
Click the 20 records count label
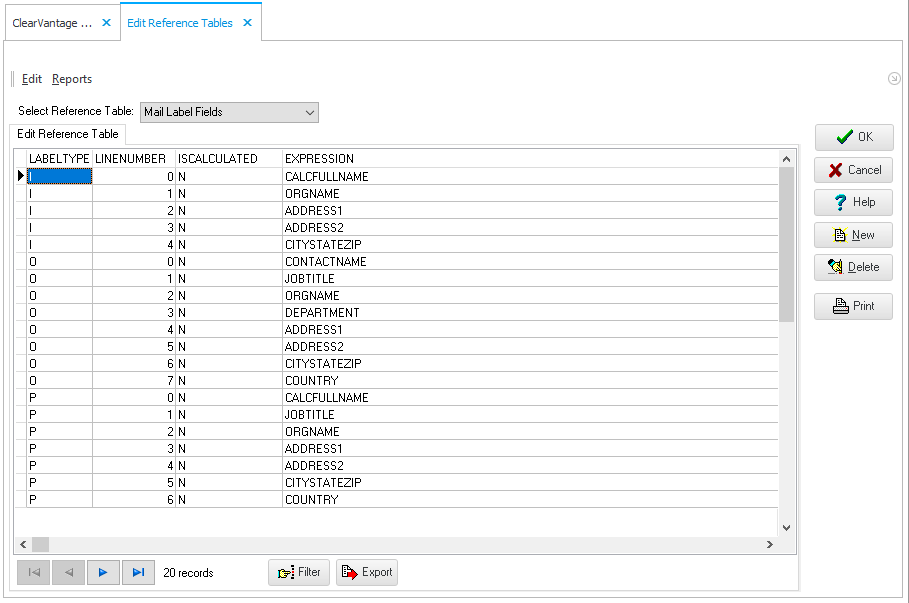[x=188, y=573]
